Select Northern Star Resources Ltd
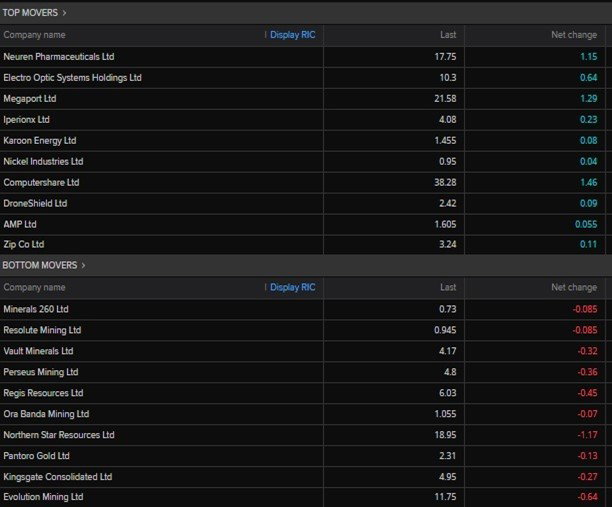The width and height of the screenshot is (612, 507). tap(59, 435)
